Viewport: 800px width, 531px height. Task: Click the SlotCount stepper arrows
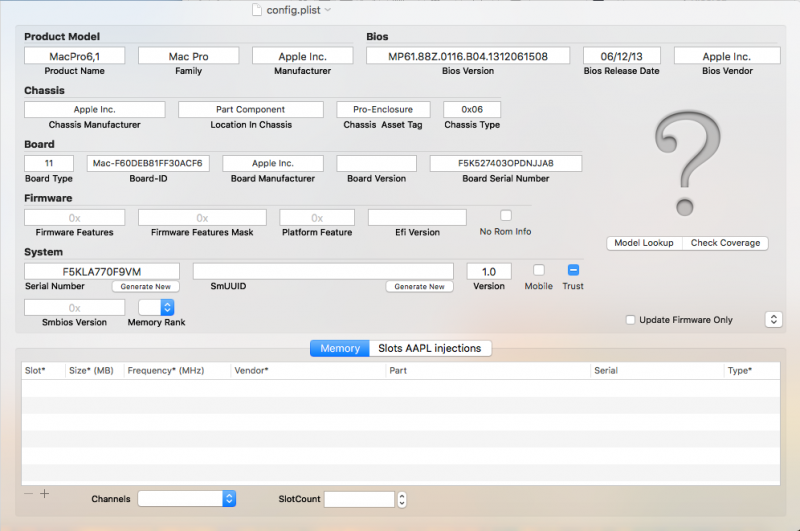402,499
